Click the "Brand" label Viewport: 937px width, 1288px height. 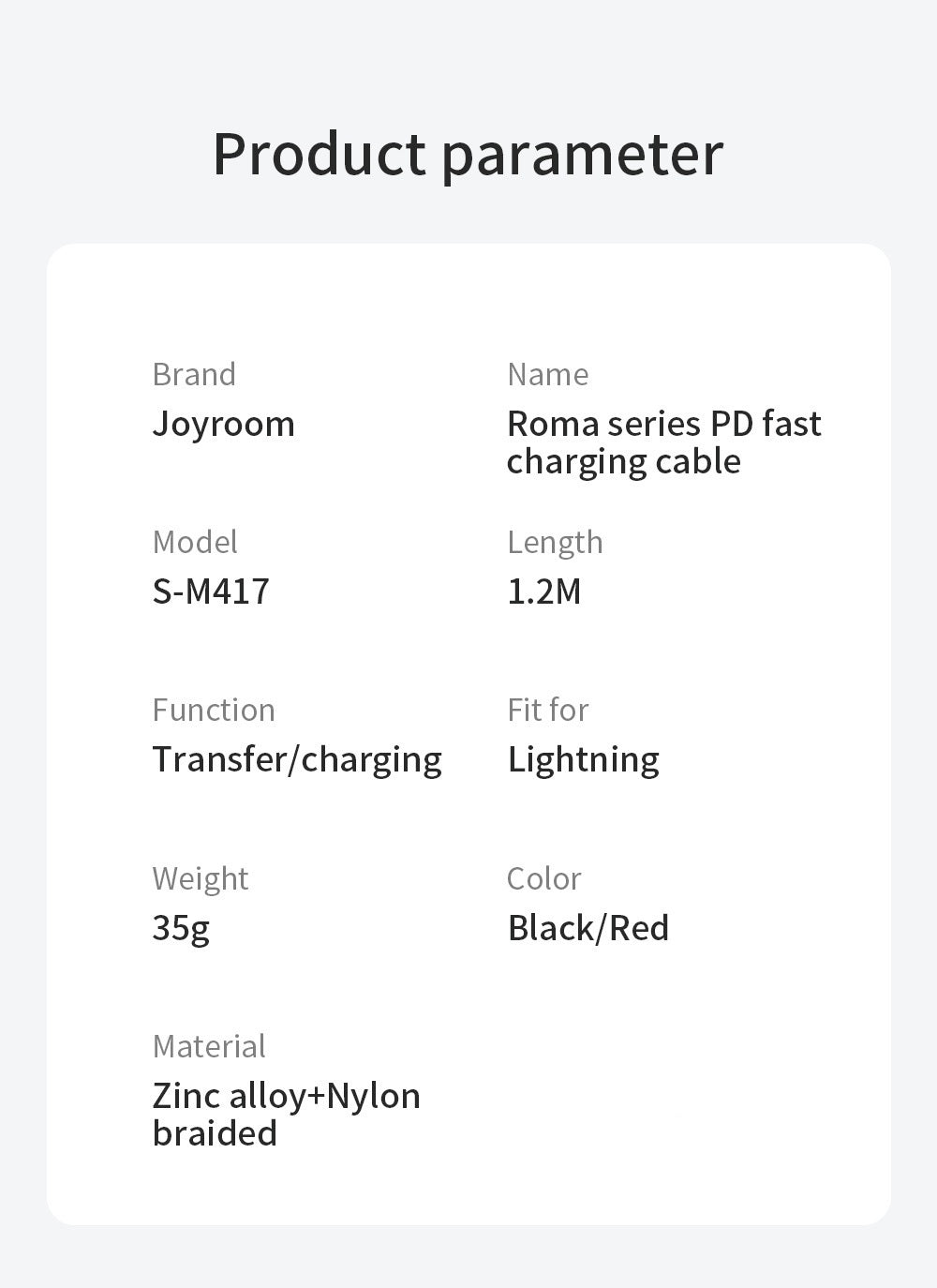(x=194, y=374)
